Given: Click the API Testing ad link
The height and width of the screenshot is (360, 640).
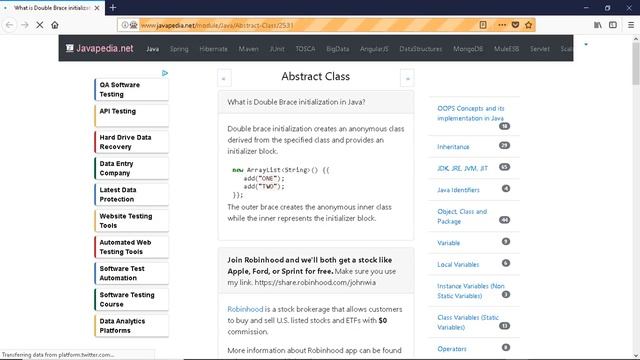Looking at the screenshot, I should point(131,116).
